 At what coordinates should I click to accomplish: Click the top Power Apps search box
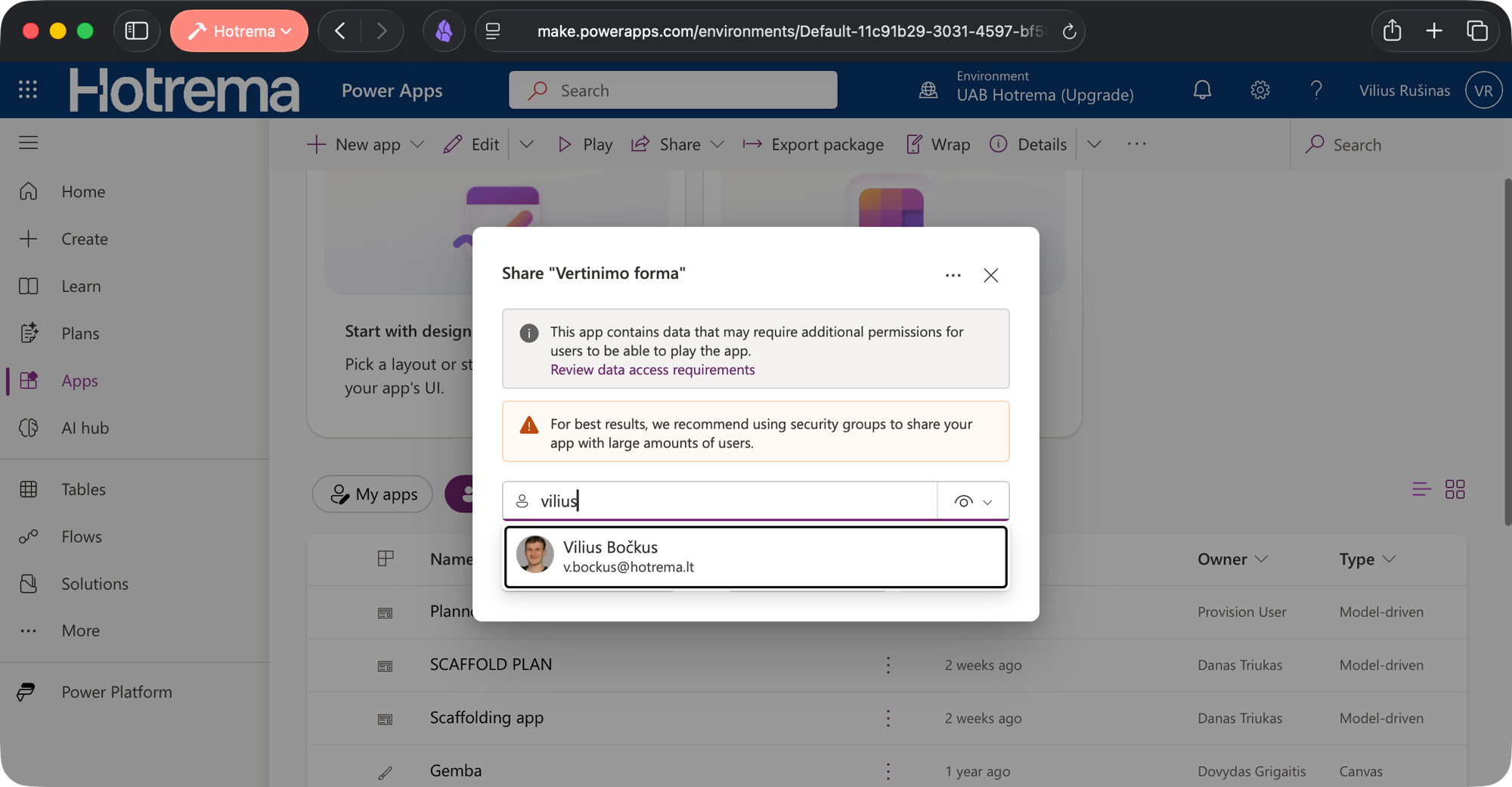click(x=673, y=90)
